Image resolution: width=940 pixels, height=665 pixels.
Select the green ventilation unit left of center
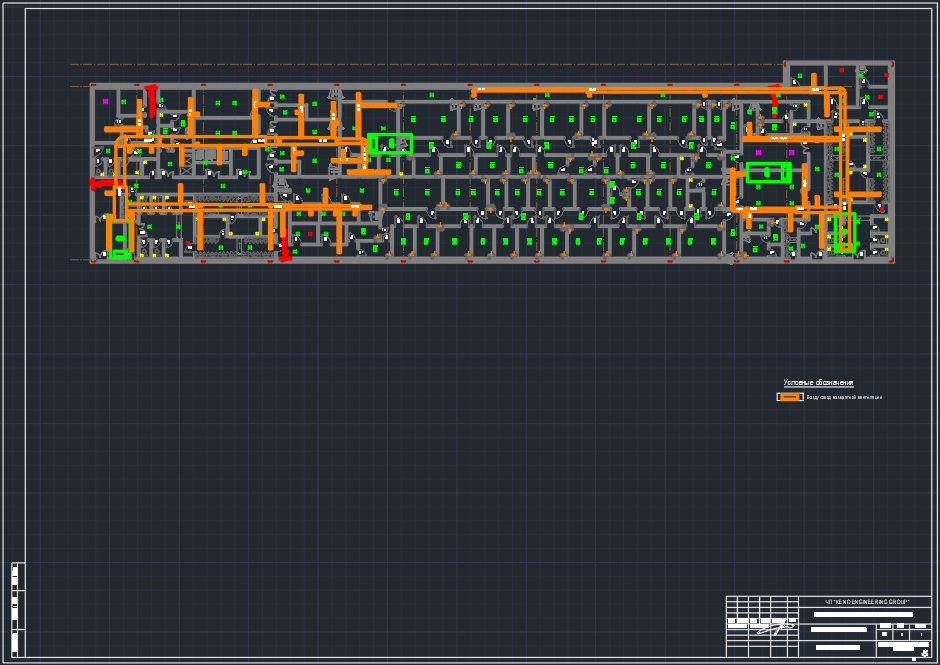390,144
